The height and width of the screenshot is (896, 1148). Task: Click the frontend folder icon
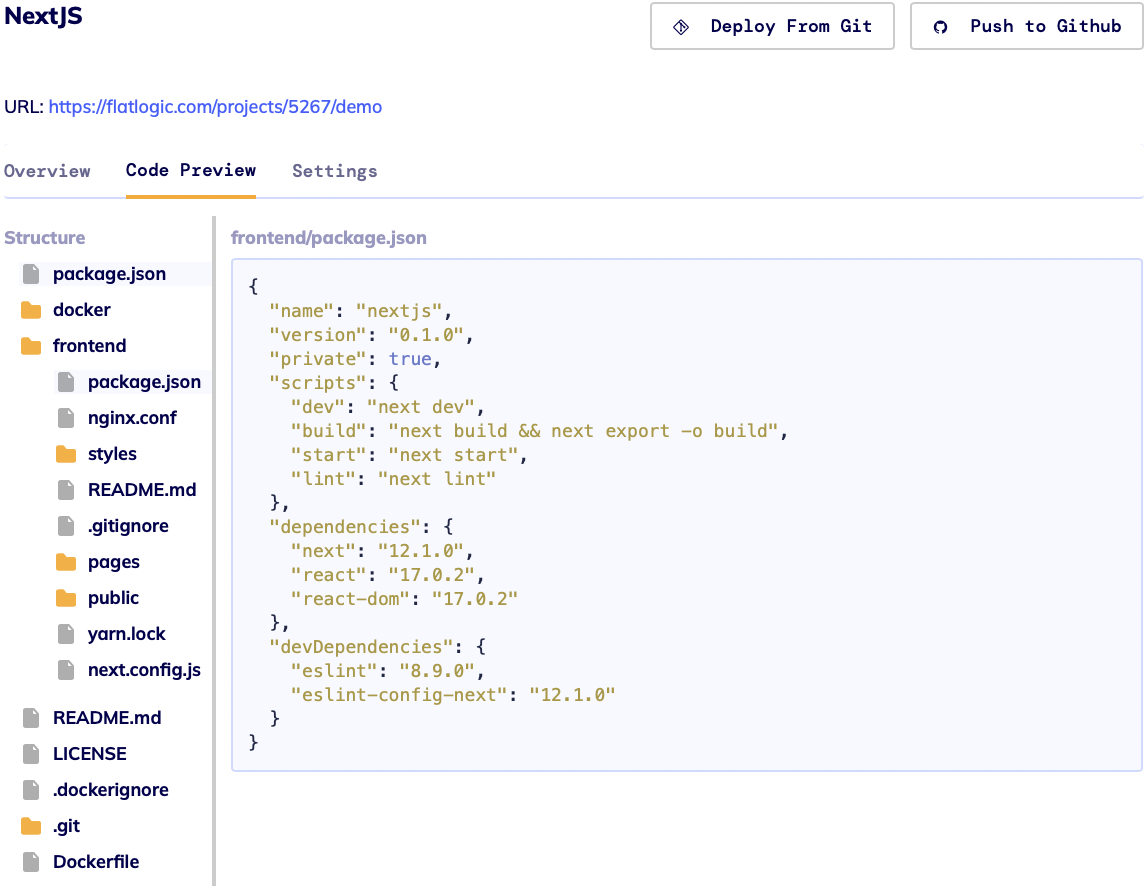pyautogui.click(x=31, y=346)
